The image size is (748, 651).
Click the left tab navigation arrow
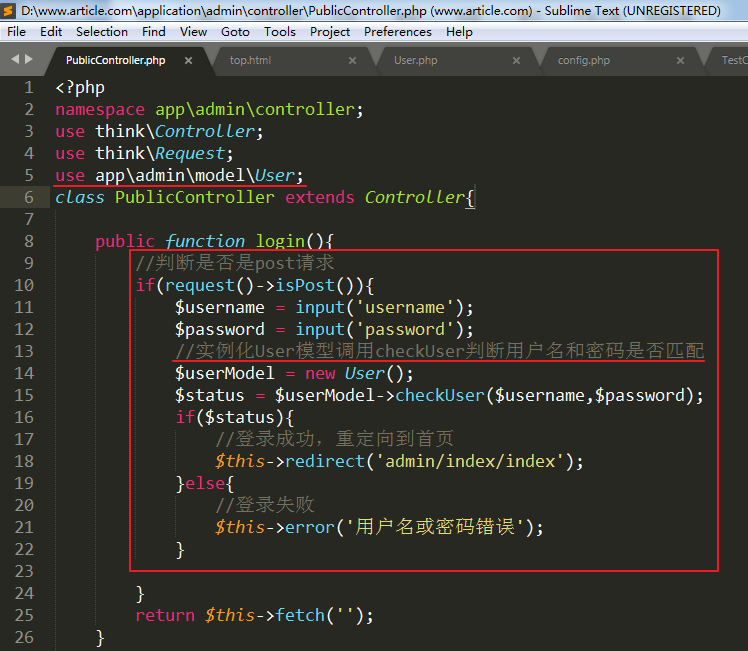coord(15,60)
